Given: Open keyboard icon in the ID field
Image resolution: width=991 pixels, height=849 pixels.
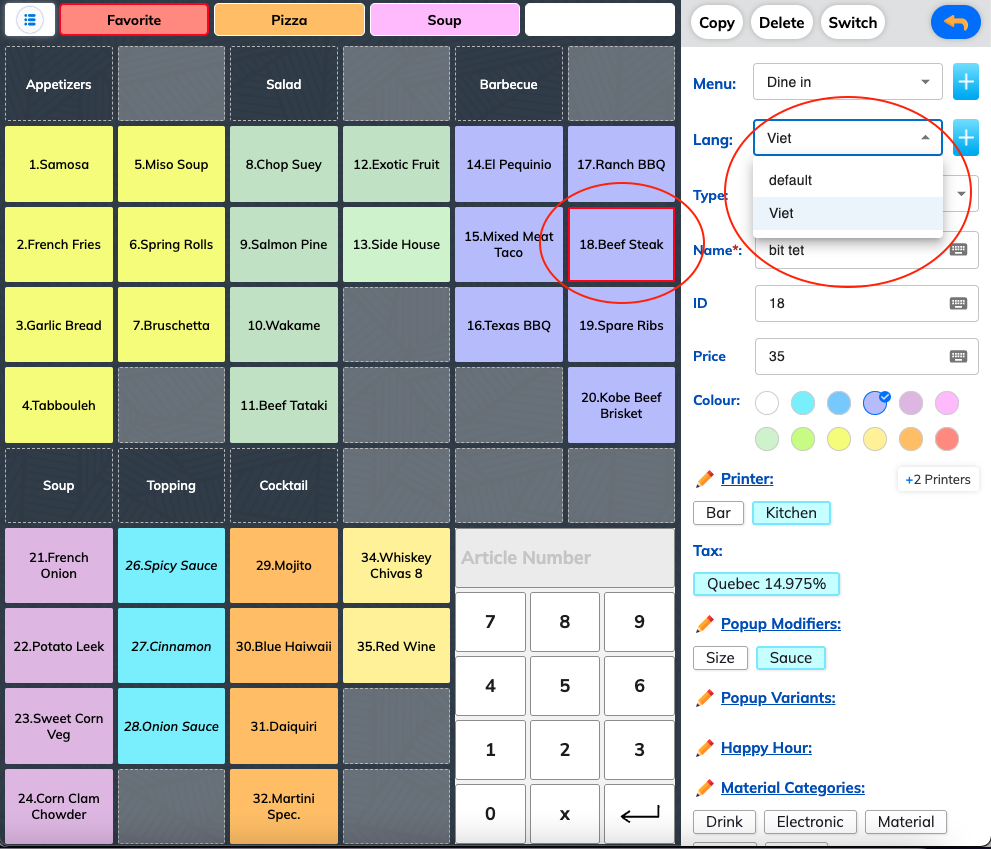Looking at the screenshot, I should [958, 303].
